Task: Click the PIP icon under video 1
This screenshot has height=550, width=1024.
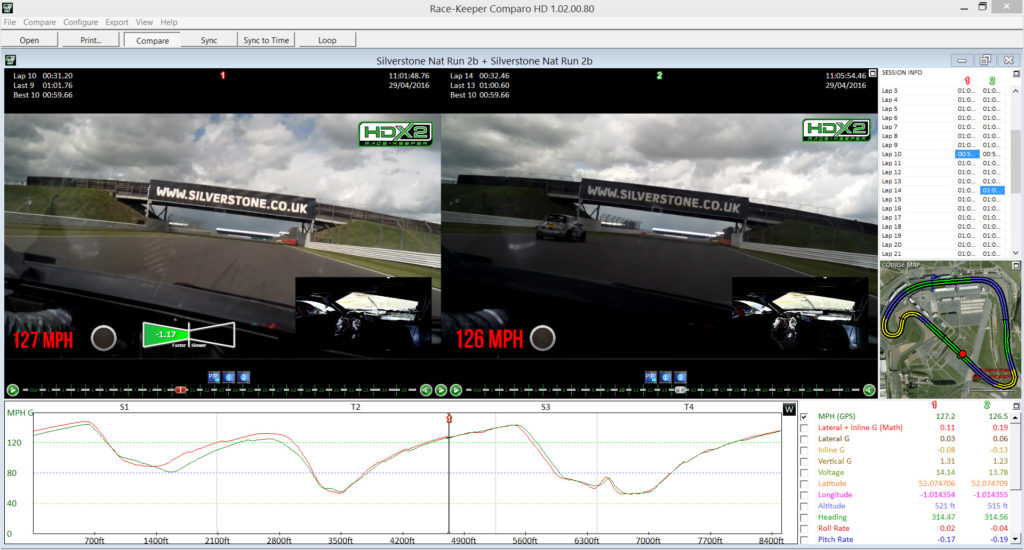Action: pyautogui.click(x=214, y=376)
